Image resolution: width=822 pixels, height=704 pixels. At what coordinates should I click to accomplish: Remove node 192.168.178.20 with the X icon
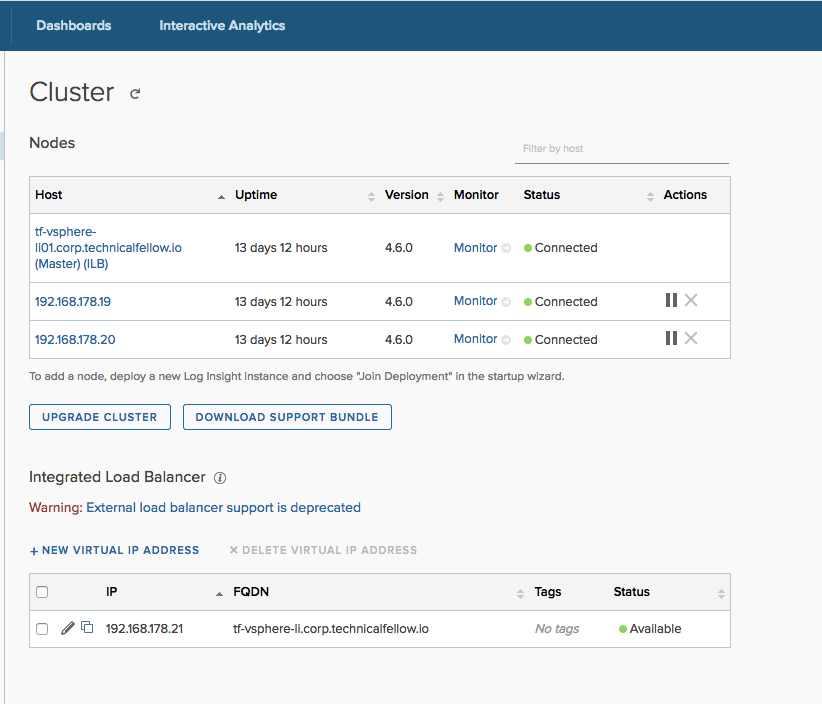click(691, 338)
